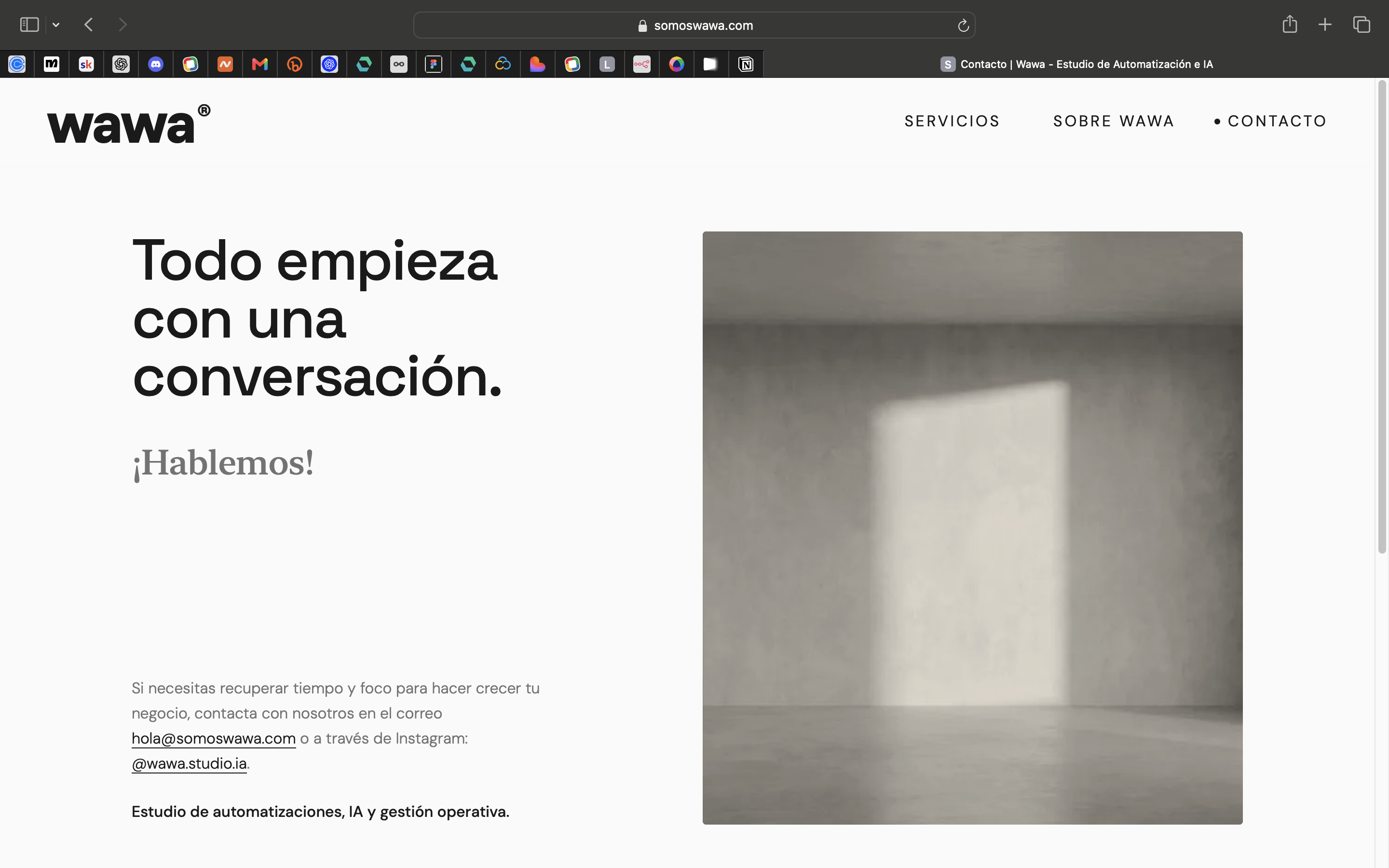Click the 'Todo empieza con una conversación.' heading
Image resolution: width=1389 pixels, height=868 pixels.
[317, 319]
